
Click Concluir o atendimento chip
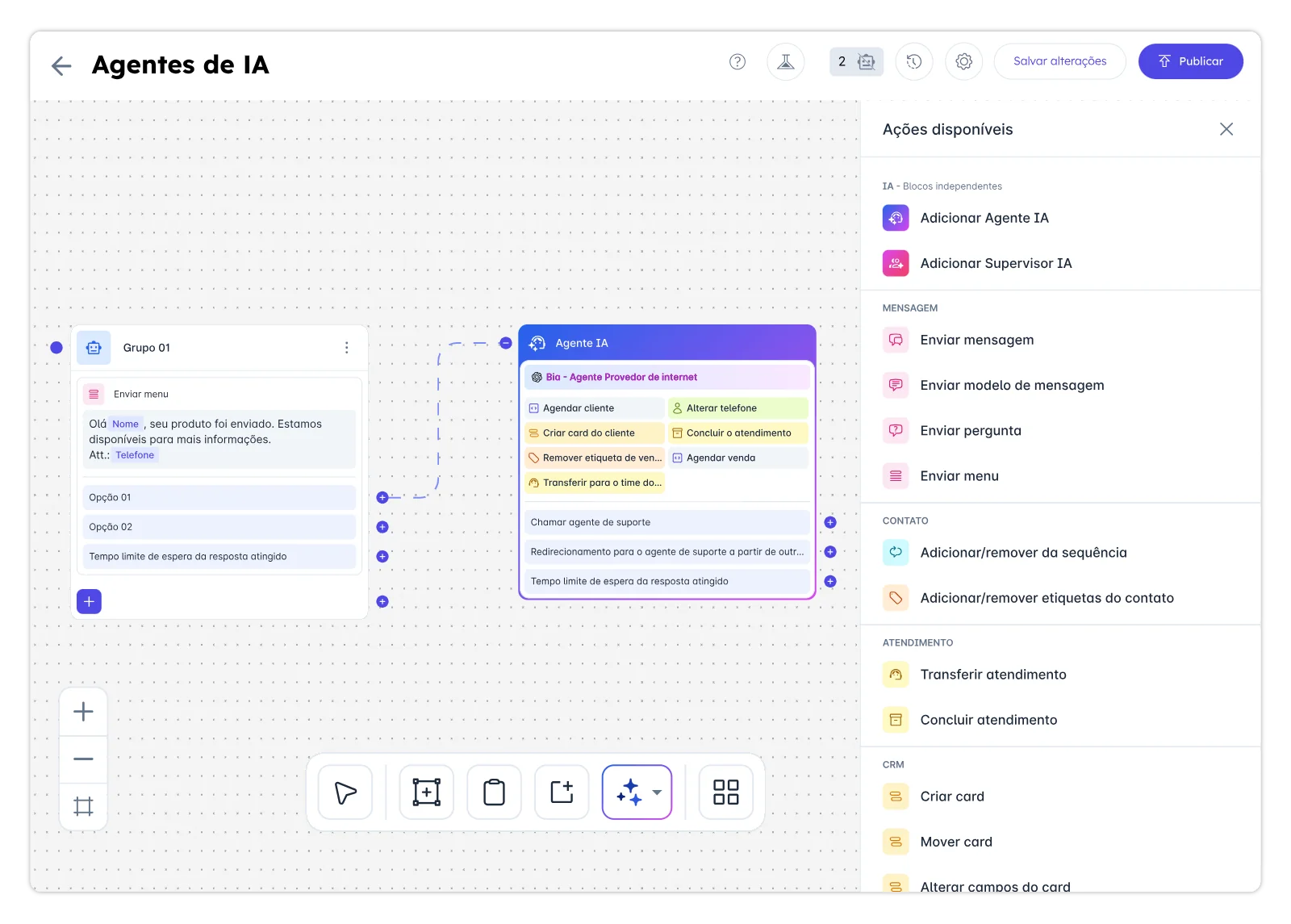[x=738, y=433]
